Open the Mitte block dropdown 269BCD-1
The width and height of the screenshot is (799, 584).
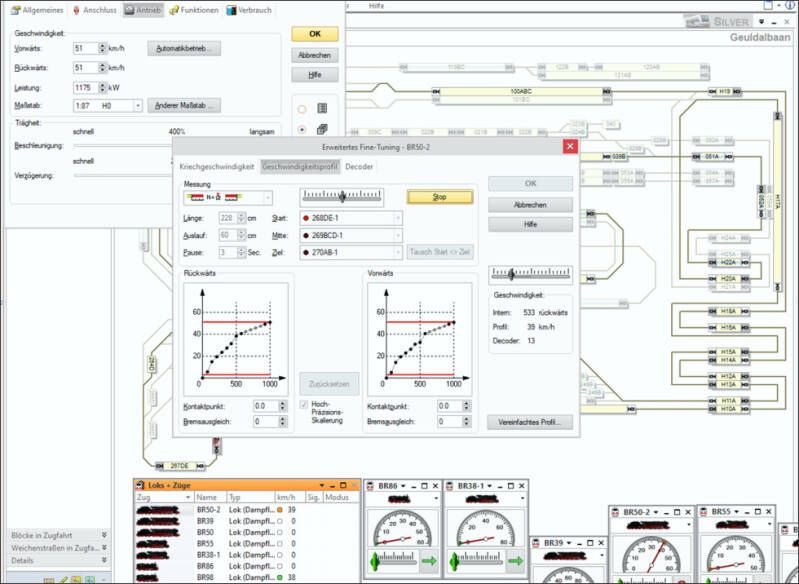coord(398,235)
